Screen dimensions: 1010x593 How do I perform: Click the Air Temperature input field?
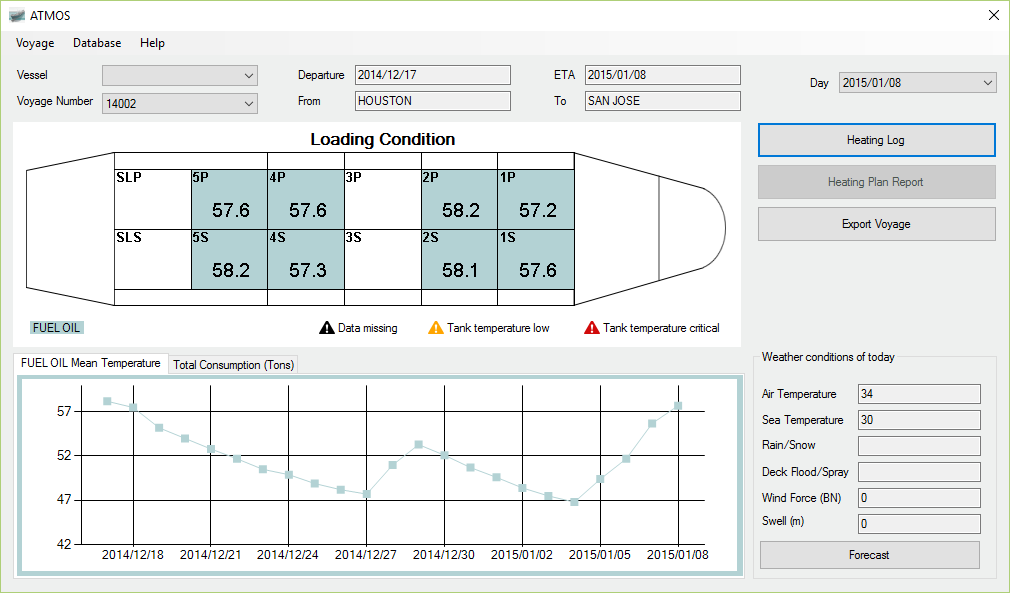pyautogui.click(x=919, y=394)
